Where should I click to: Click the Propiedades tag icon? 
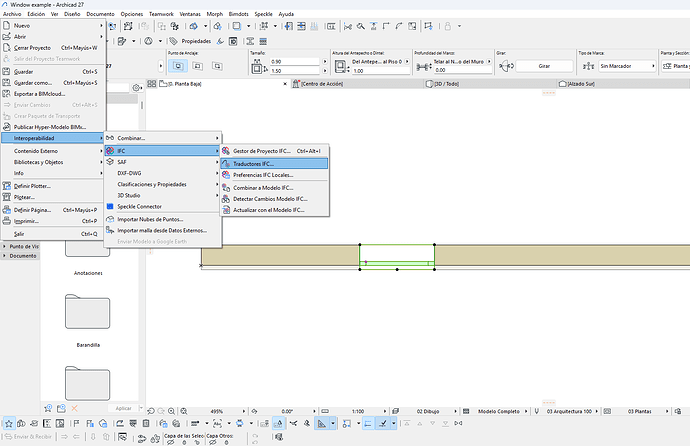[173, 41]
